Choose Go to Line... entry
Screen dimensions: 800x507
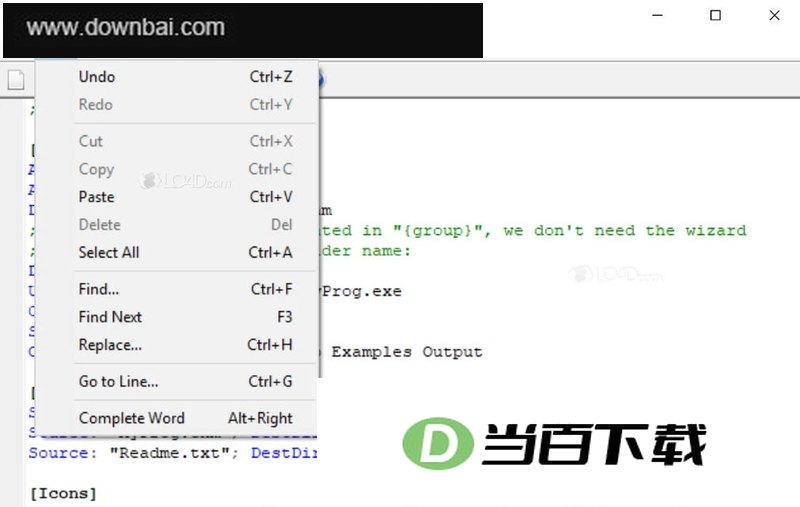point(186,382)
